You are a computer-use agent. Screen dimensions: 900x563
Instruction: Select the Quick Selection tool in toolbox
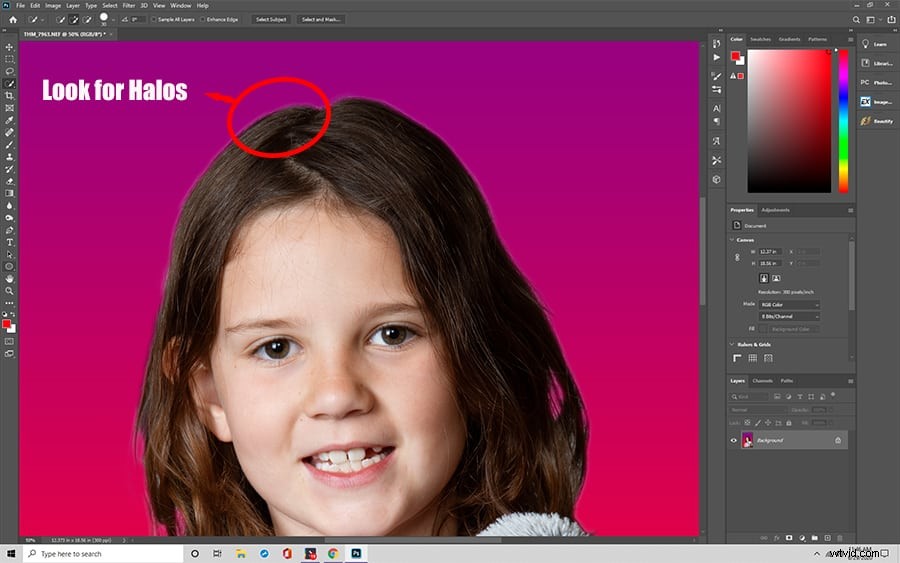[9, 84]
